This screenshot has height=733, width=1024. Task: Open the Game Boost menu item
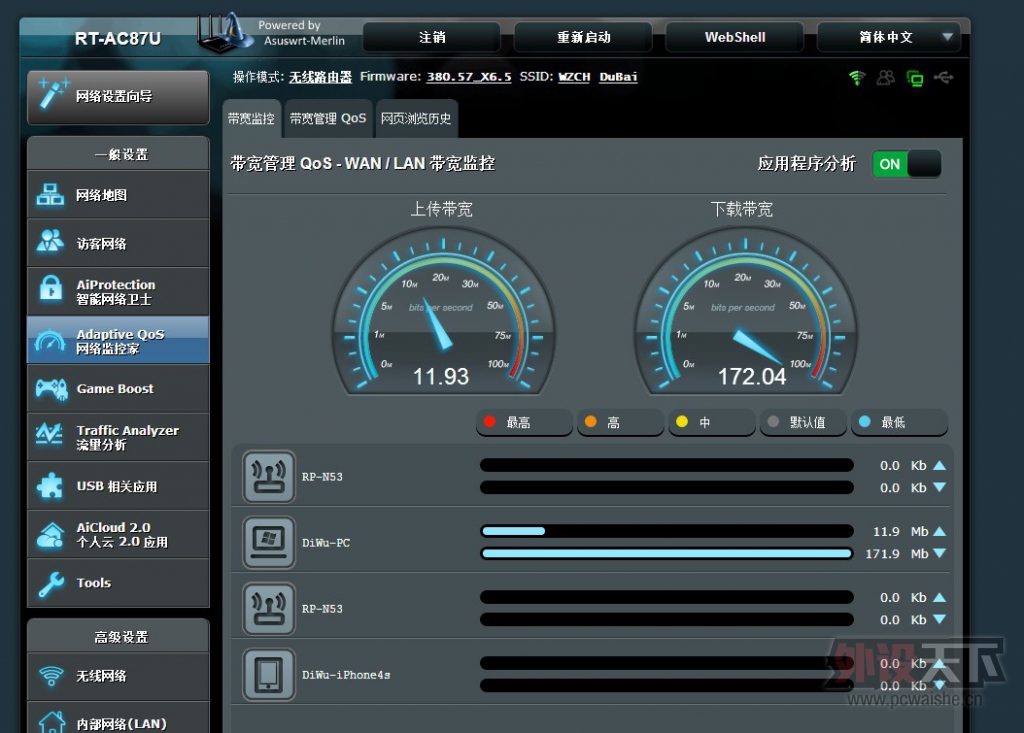[x=118, y=389]
